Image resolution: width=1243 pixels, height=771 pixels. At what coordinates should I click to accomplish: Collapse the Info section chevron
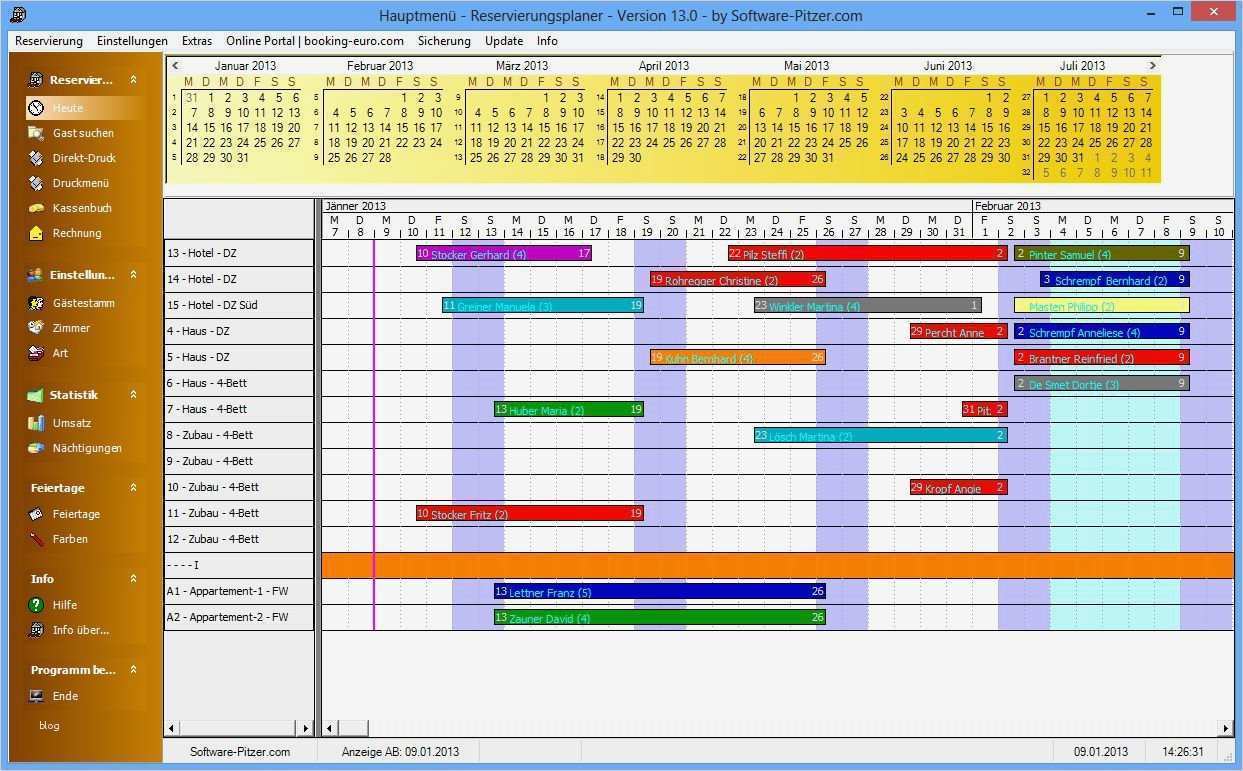pyautogui.click(x=133, y=578)
